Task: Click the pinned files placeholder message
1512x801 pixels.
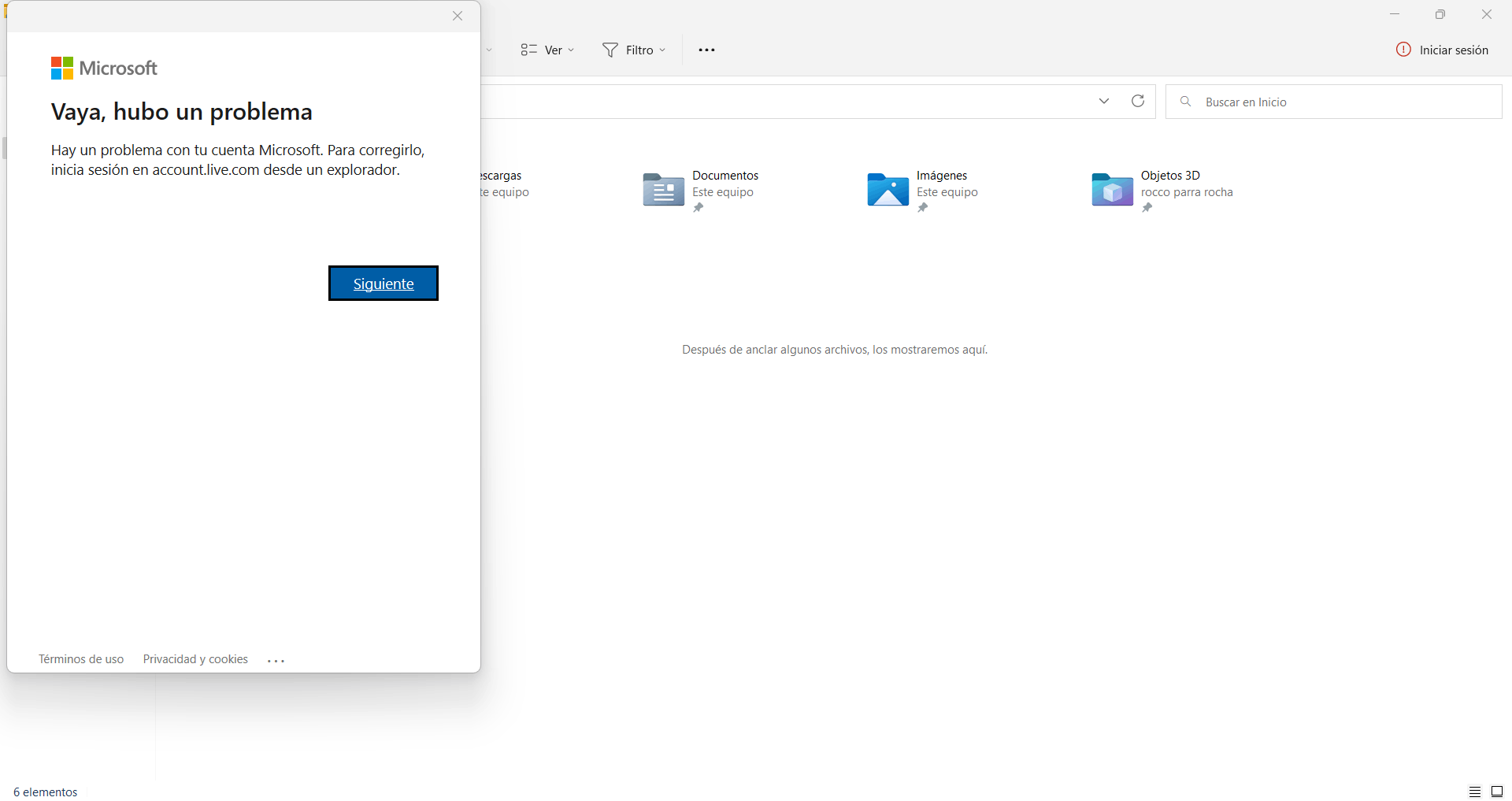Action: 835,350
